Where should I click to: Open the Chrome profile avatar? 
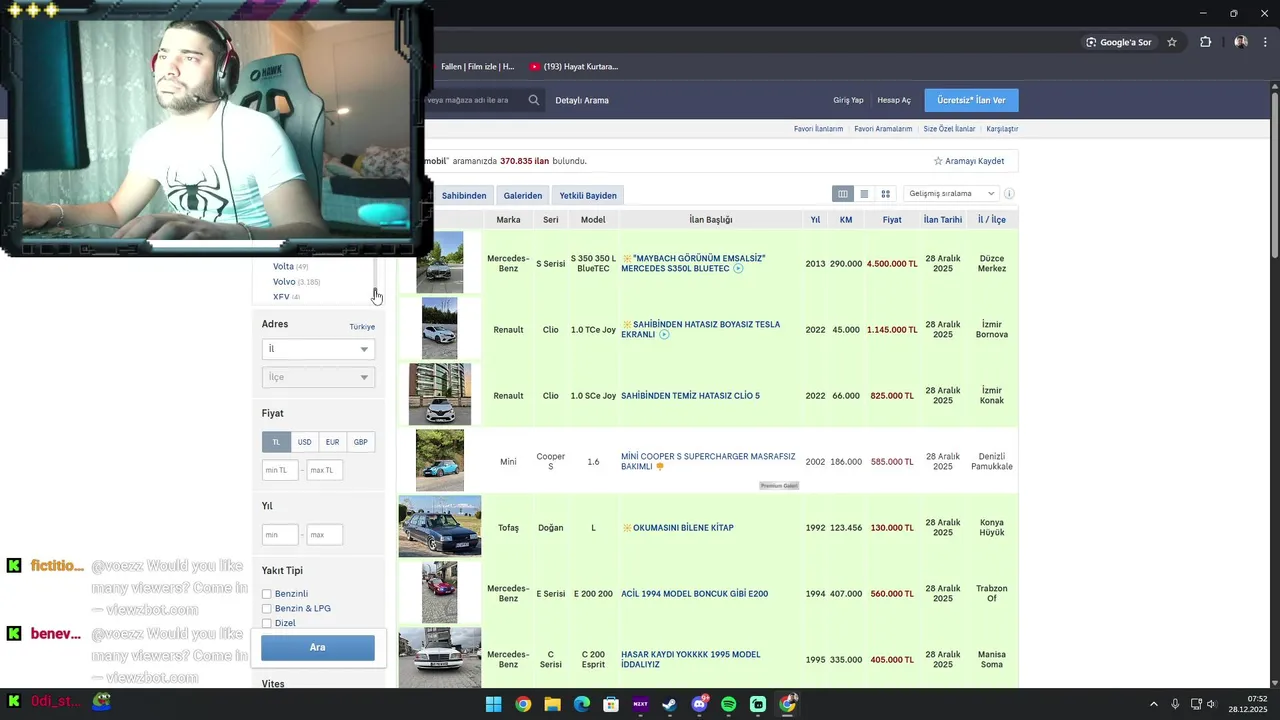click(1241, 42)
